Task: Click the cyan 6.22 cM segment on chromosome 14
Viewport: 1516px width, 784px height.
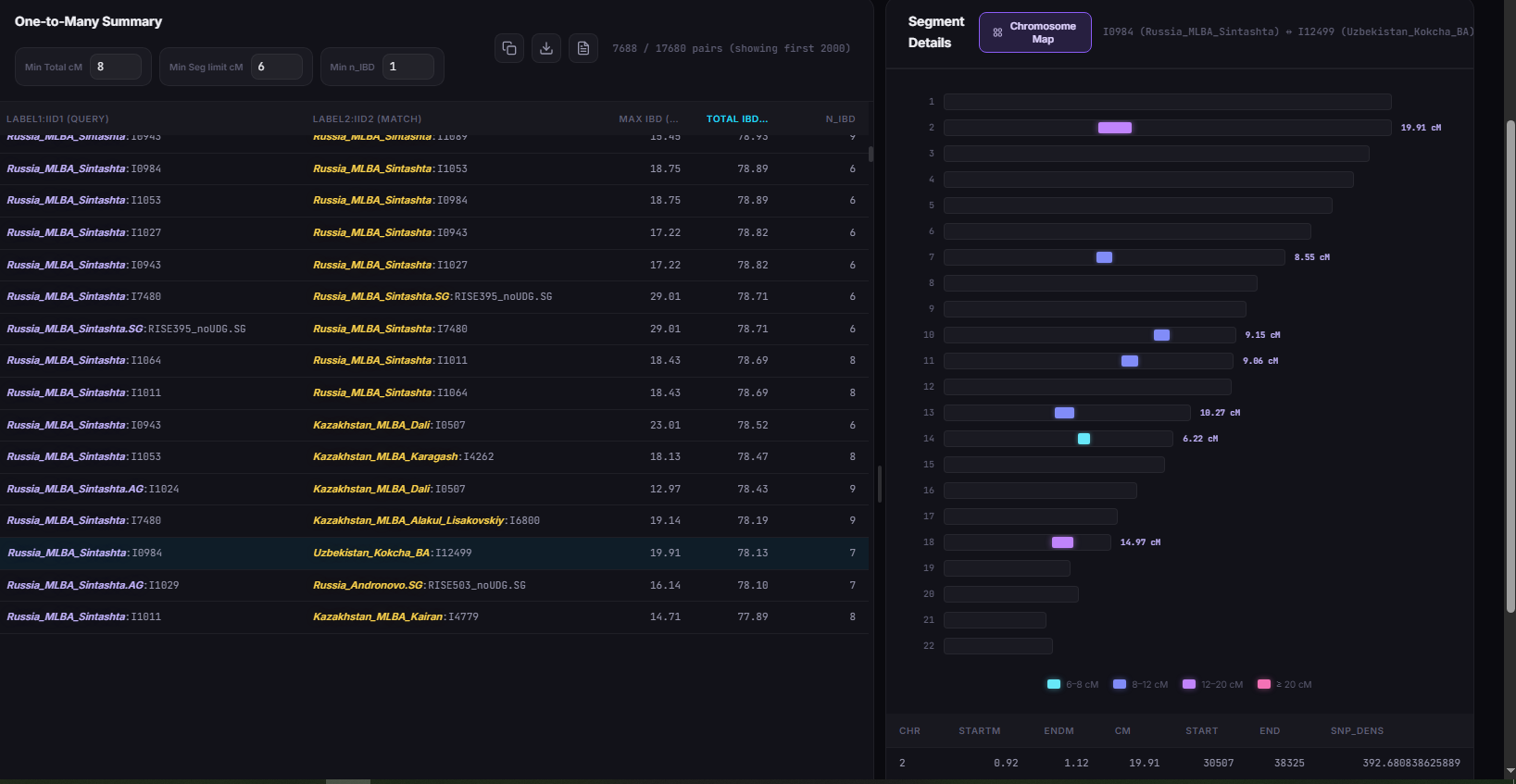Action: (x=1084, y=439)
